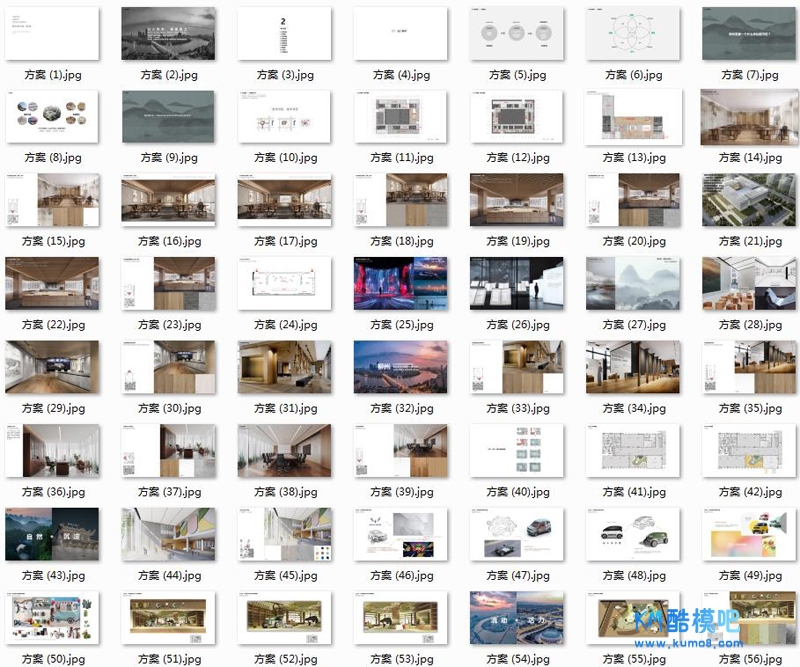Click the tea room rendering 方案 (14).jpg
This screenshot has width=800, height=667.
click(x=748, y=117)
